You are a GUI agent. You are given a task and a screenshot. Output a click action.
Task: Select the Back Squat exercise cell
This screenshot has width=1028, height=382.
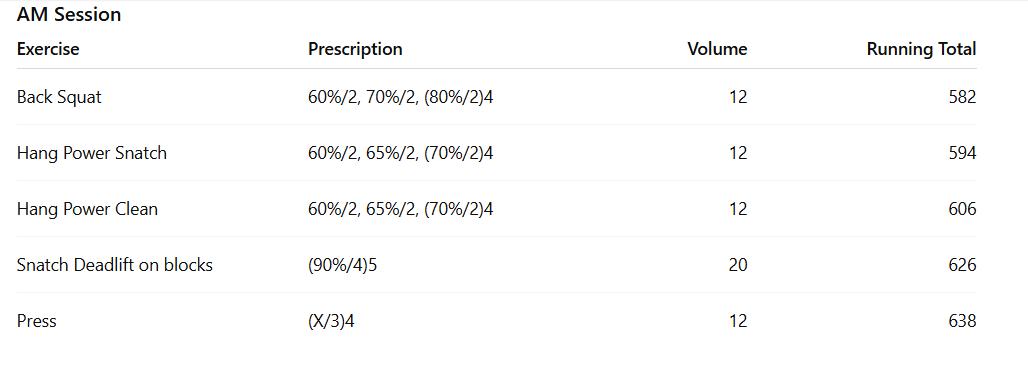(59, 97)
